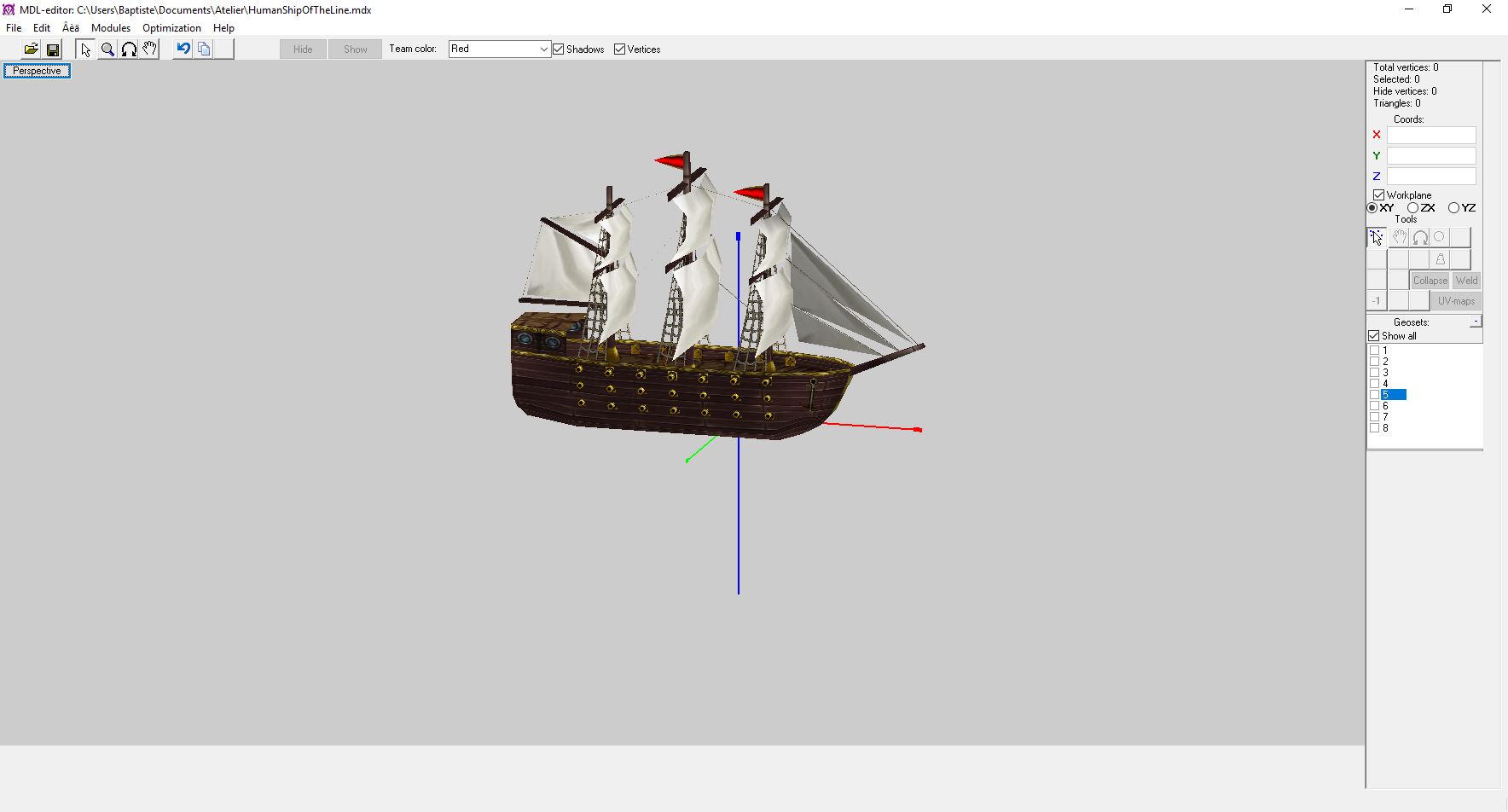Select the arrow pointer tool in the top toolbar
This screenshot has height=812, width=1508.
85,49
